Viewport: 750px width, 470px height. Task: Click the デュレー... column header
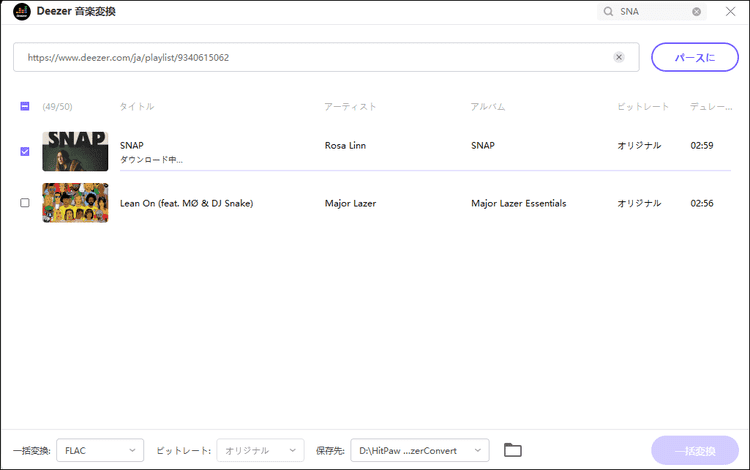pos(710,106)
